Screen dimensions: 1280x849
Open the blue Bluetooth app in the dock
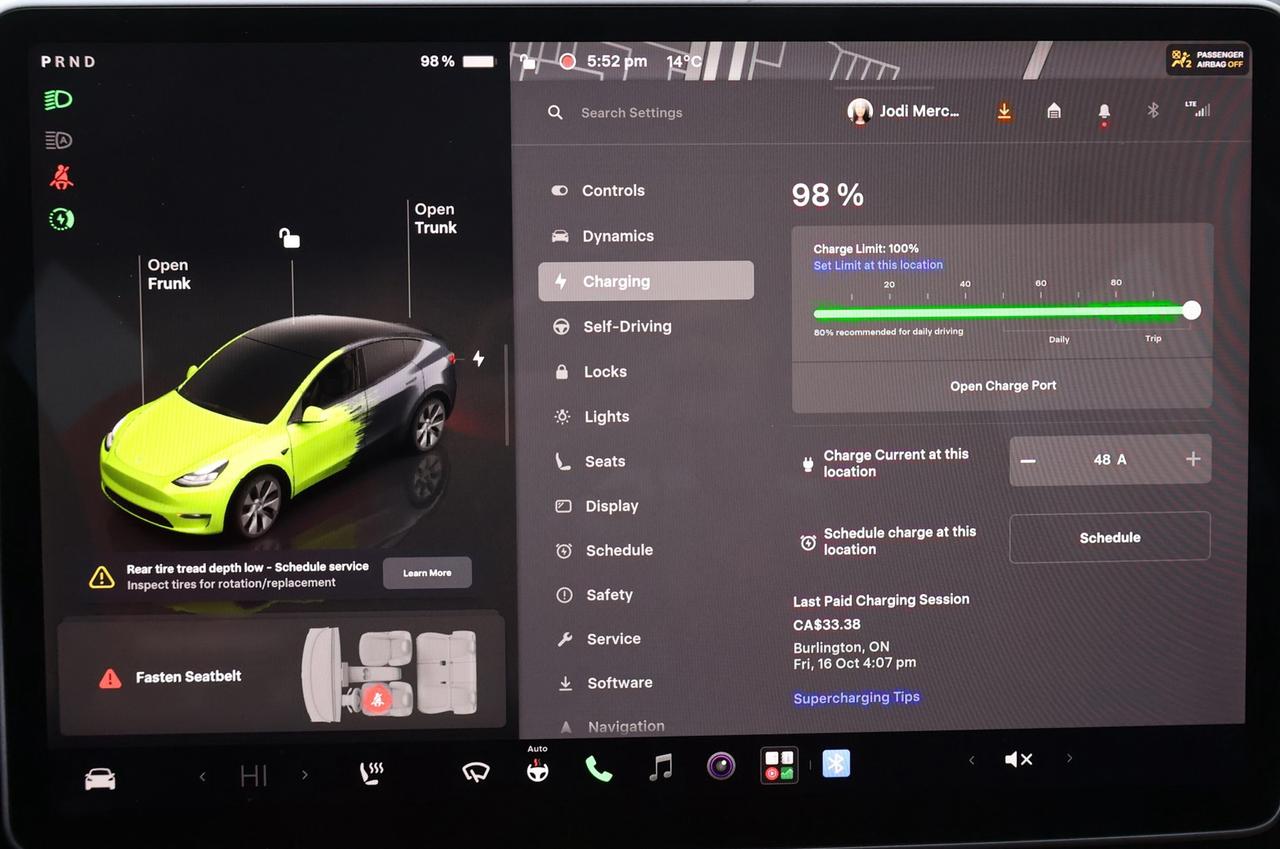point(836,764)
